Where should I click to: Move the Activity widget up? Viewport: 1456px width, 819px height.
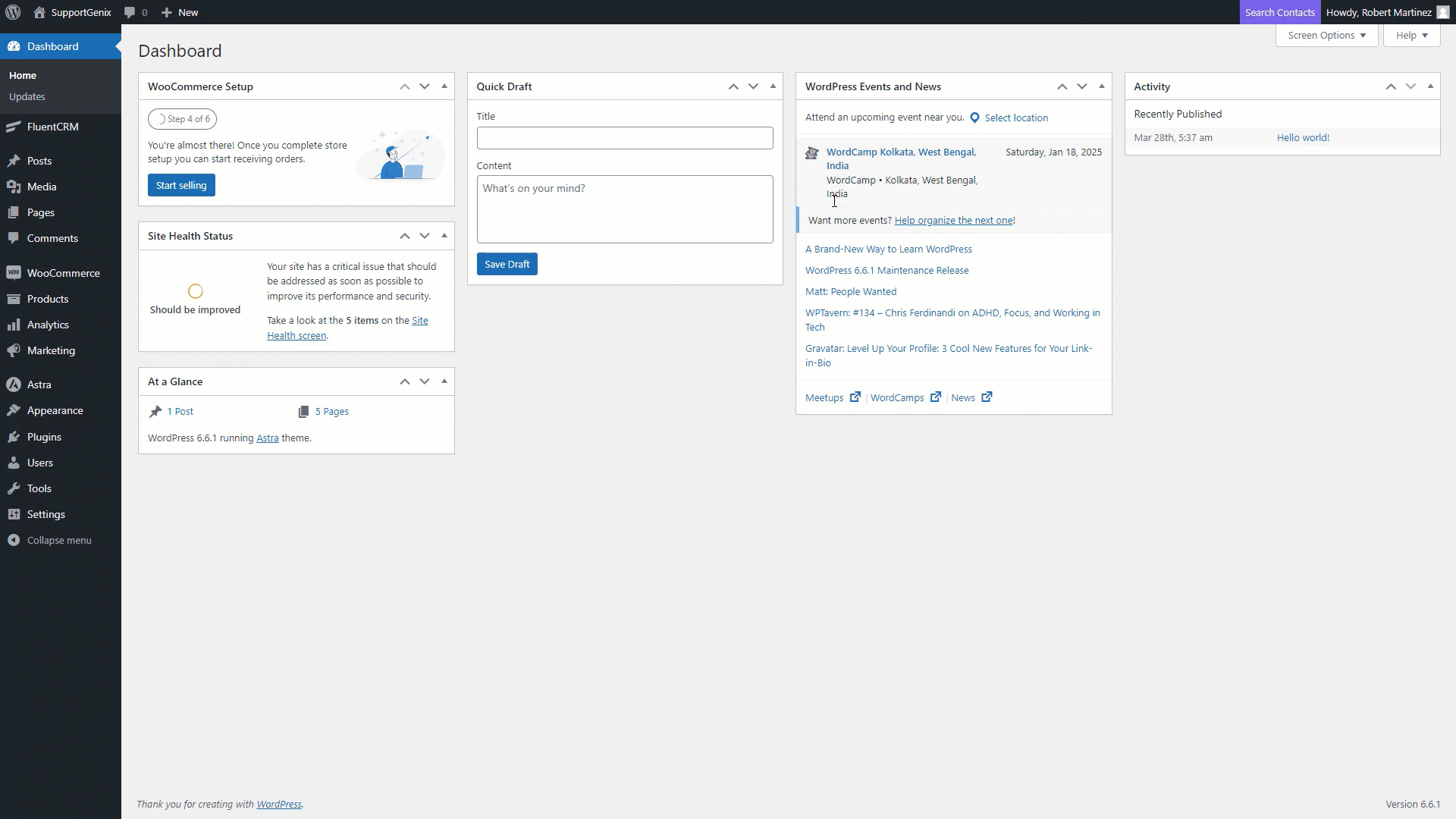pyautogui.click(x=1391, y=86)
